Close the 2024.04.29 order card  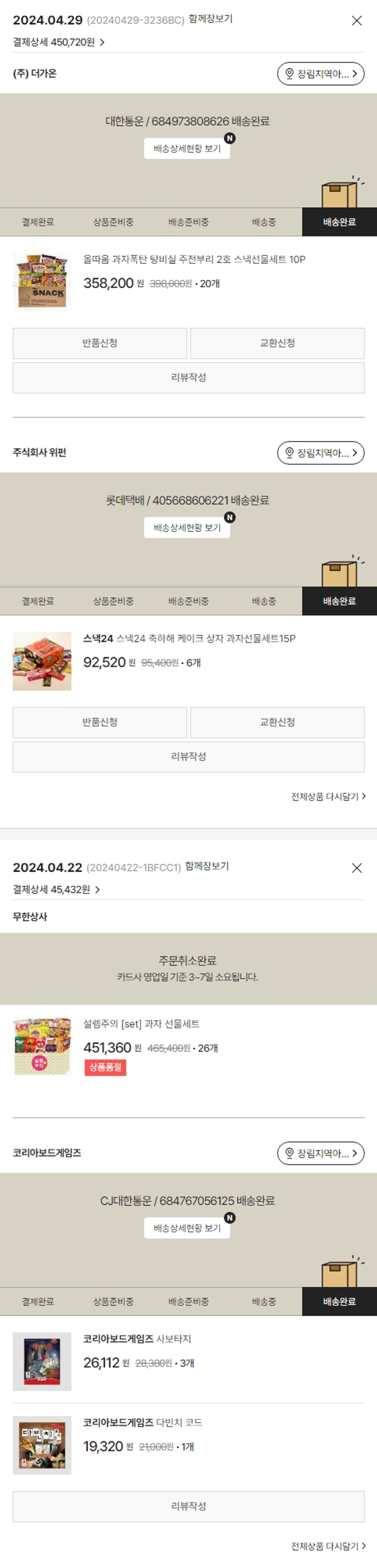356,21
